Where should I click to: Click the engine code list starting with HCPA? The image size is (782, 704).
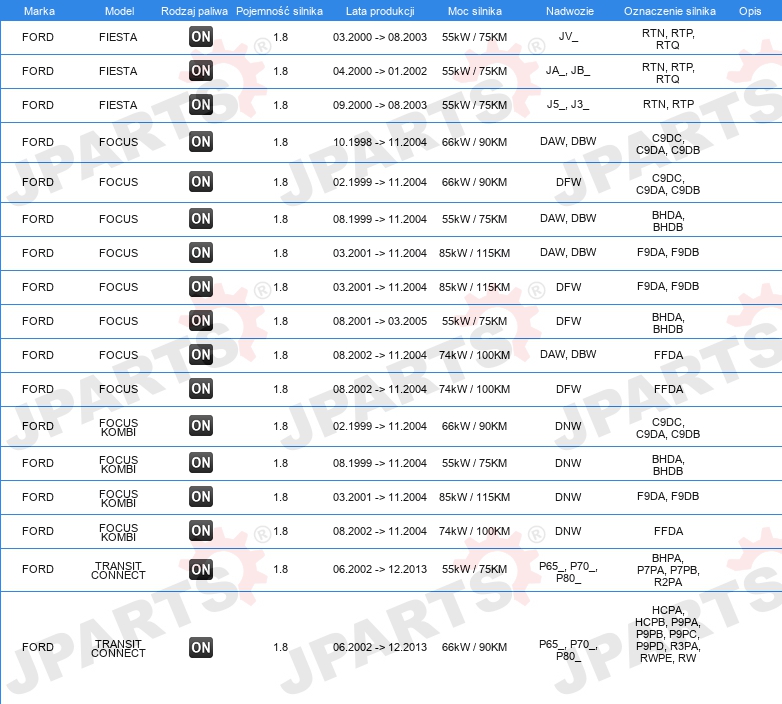click(668, 634)
